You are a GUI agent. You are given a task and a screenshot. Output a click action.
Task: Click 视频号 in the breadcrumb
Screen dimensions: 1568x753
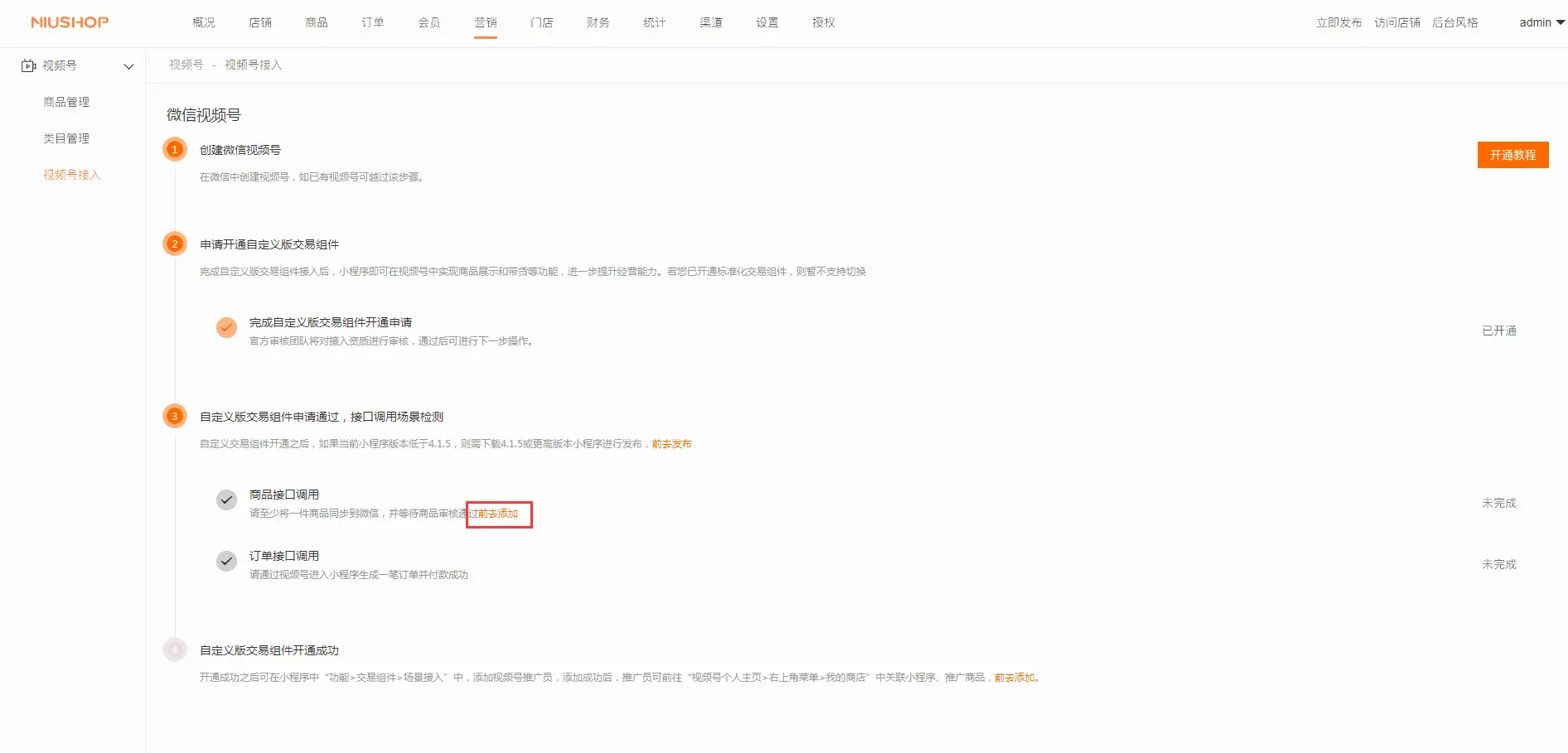click(x=186, y=65)
